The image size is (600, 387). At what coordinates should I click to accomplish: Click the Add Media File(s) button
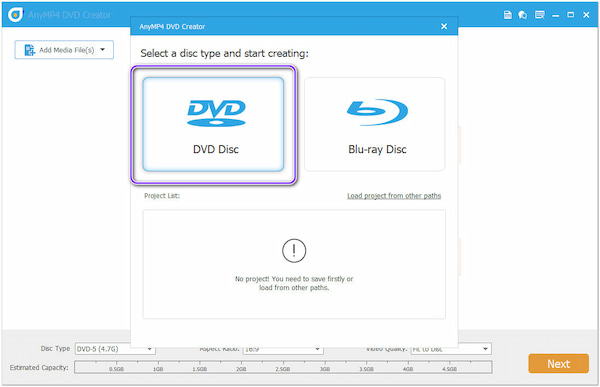point(64,50)
